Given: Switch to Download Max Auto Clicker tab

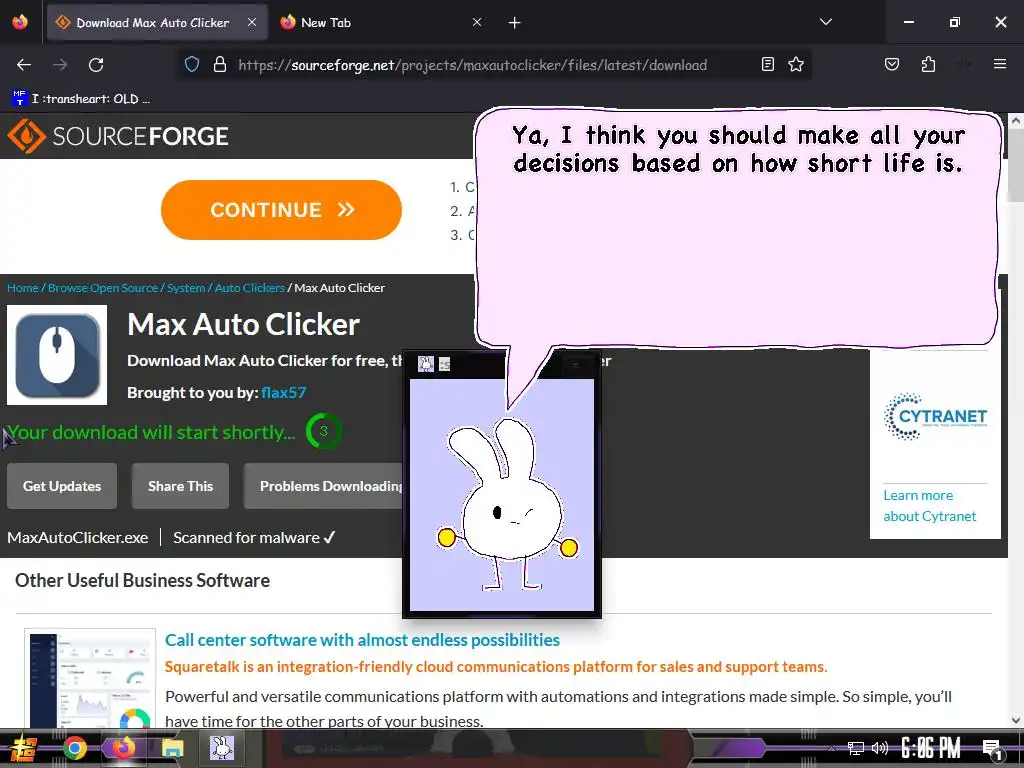Looking at the screenshot, I should 157,23.
